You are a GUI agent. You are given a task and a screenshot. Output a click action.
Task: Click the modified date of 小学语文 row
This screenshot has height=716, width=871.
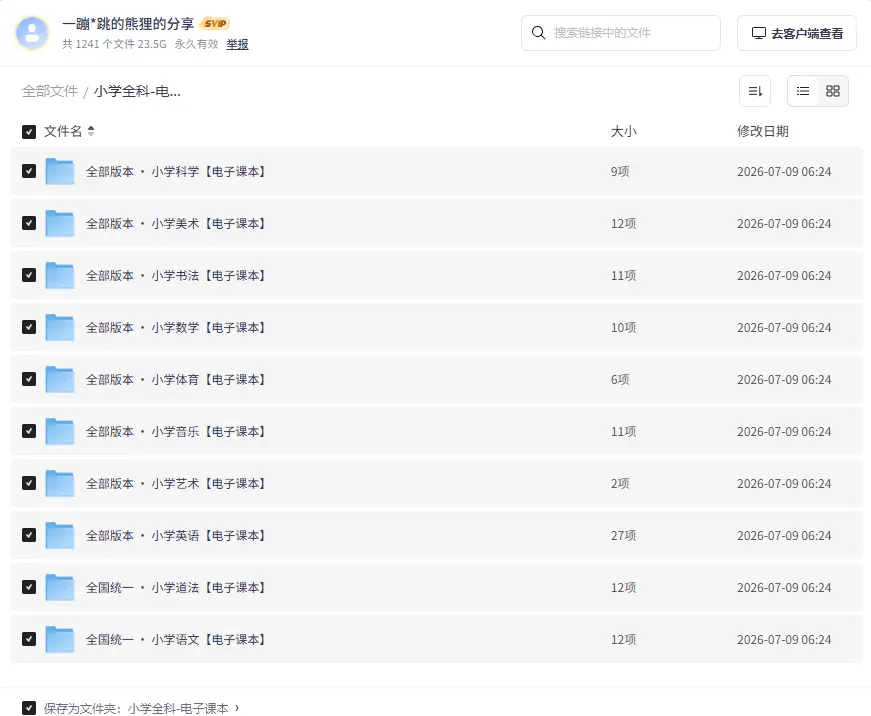pos(784,639)
